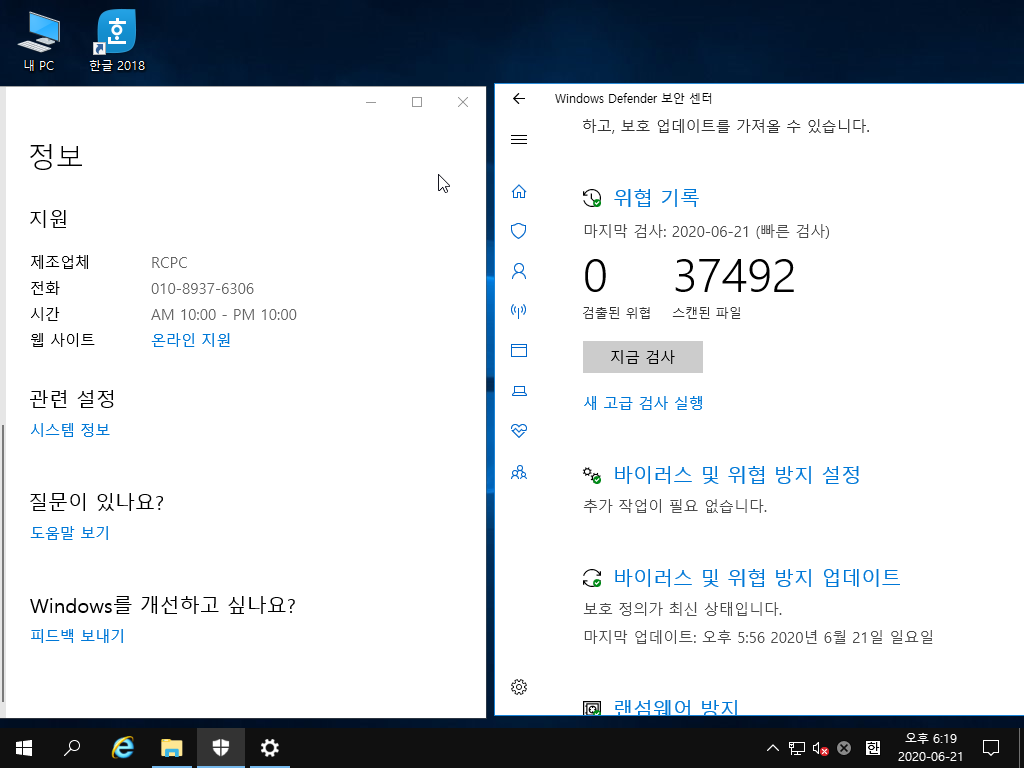
Task: Show hidden system tray icons
Action: pos(773,748)
